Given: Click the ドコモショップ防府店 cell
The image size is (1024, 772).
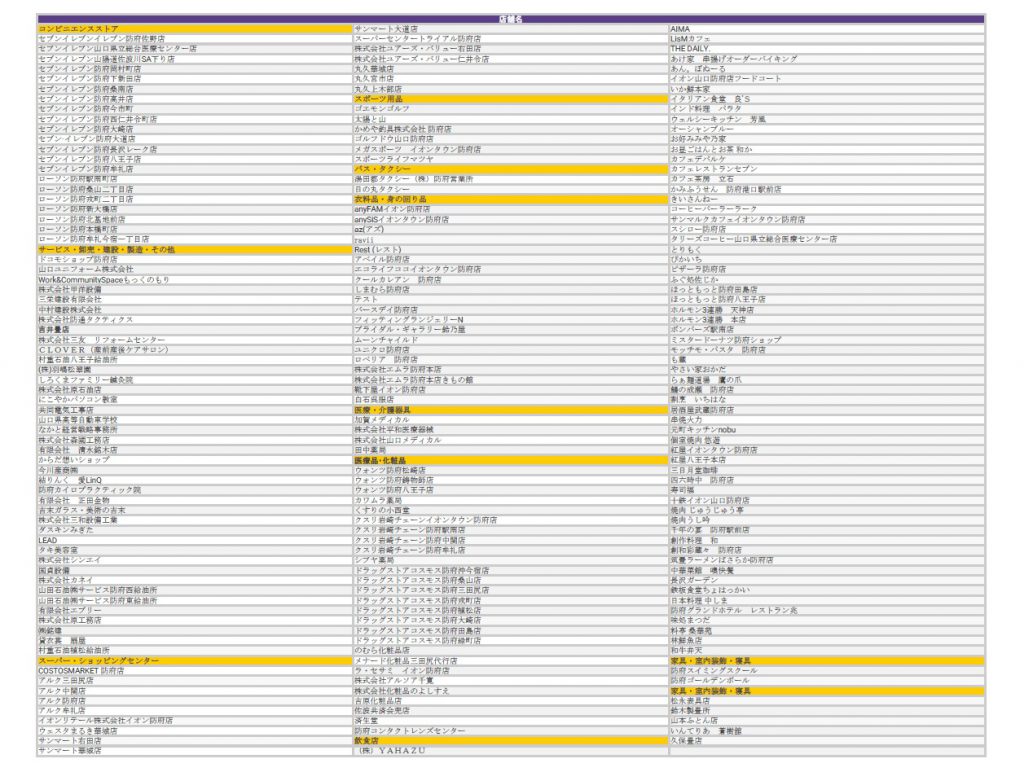Looking at the screenshot, I should (78, 259).
